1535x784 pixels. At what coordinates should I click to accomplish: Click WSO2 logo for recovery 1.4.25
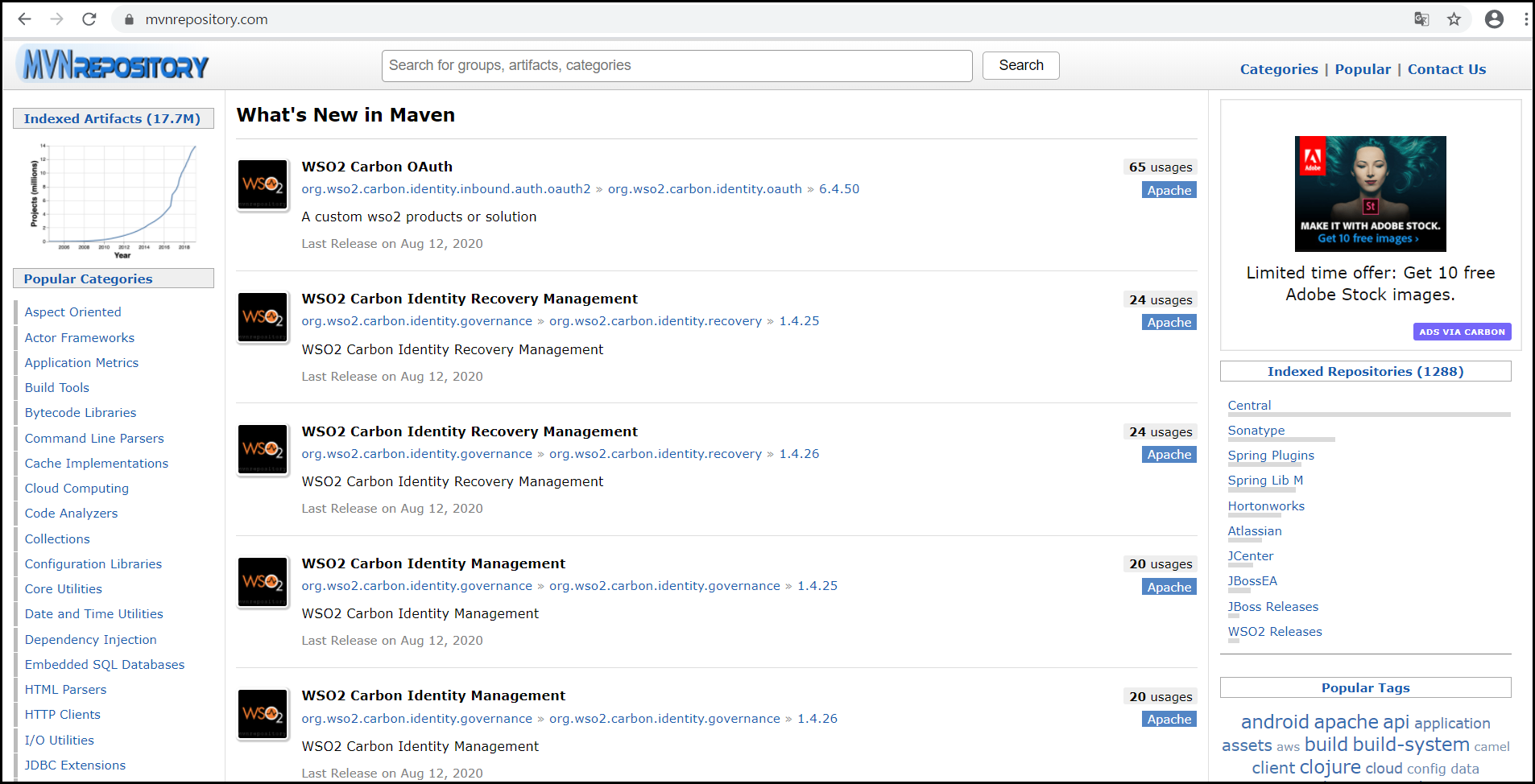[x=263, y=317]
